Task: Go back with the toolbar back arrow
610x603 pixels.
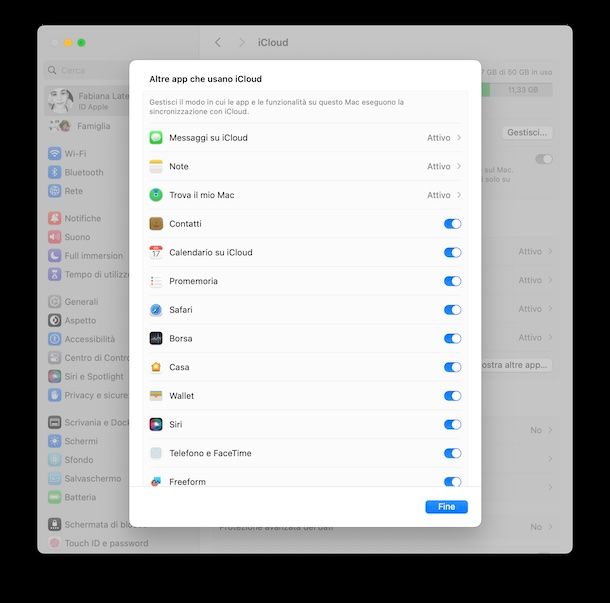Action: [218, 42]
